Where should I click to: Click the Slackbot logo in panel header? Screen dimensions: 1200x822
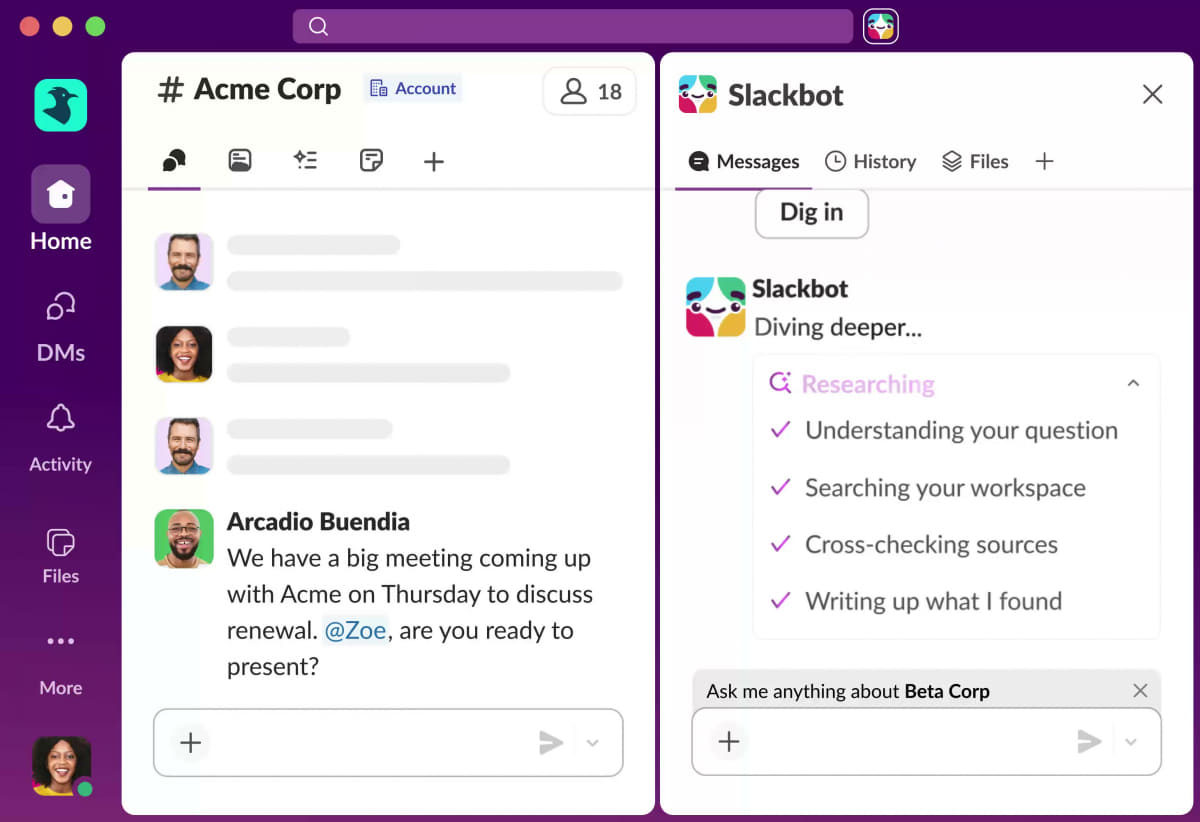tap(698, 94)
